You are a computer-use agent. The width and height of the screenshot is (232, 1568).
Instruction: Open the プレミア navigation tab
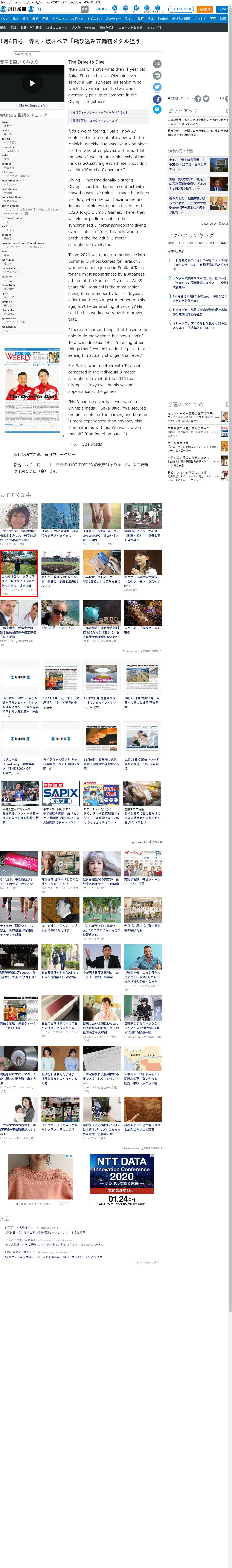coord(200,19)
